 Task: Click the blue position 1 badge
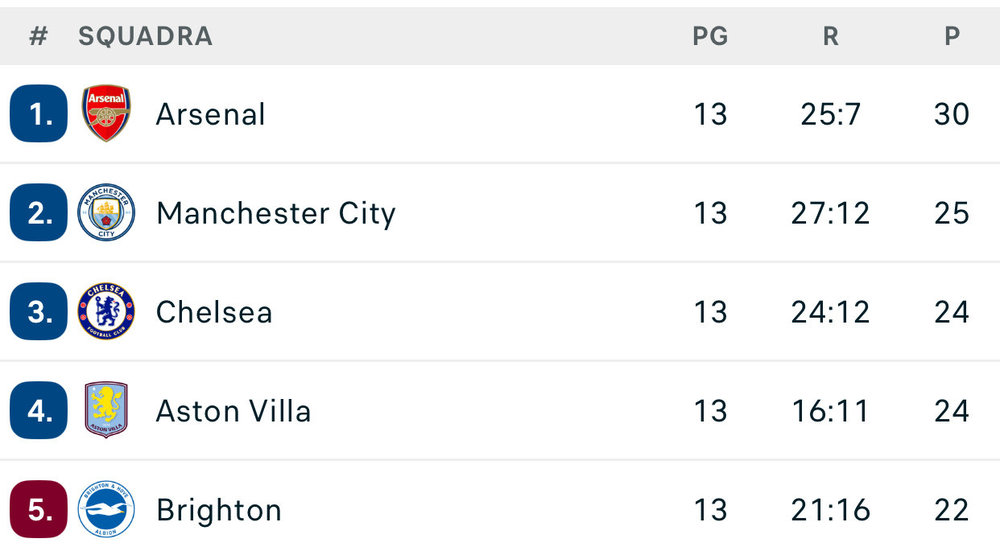click(39, 113)
